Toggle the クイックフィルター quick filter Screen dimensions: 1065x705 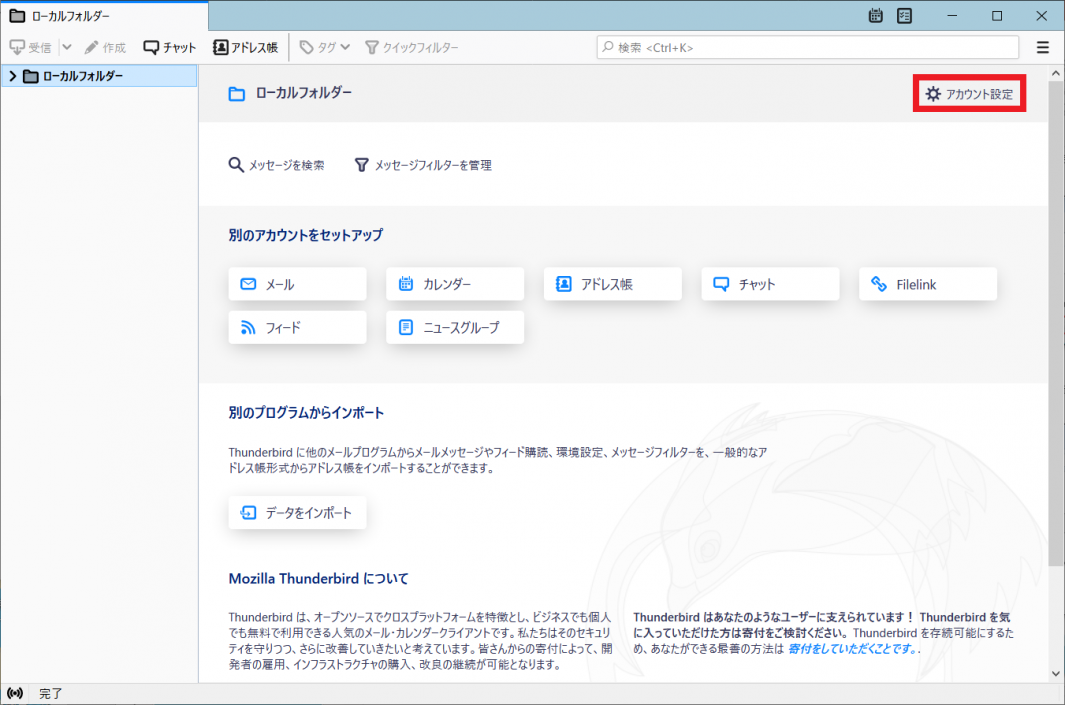[x=411, y=47]
